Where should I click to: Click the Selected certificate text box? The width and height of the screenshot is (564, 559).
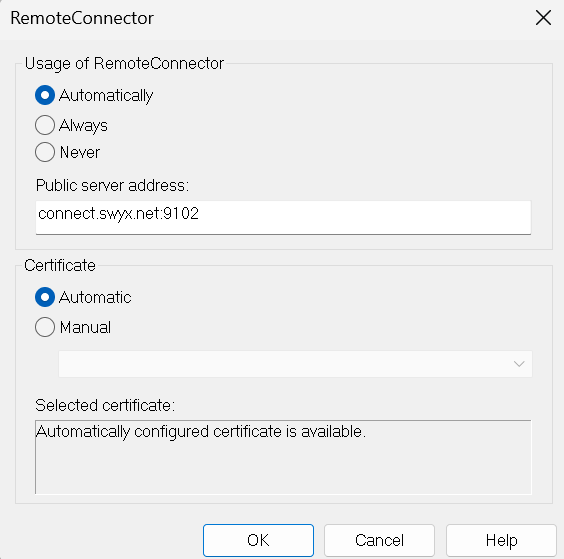tap(283, 457)
